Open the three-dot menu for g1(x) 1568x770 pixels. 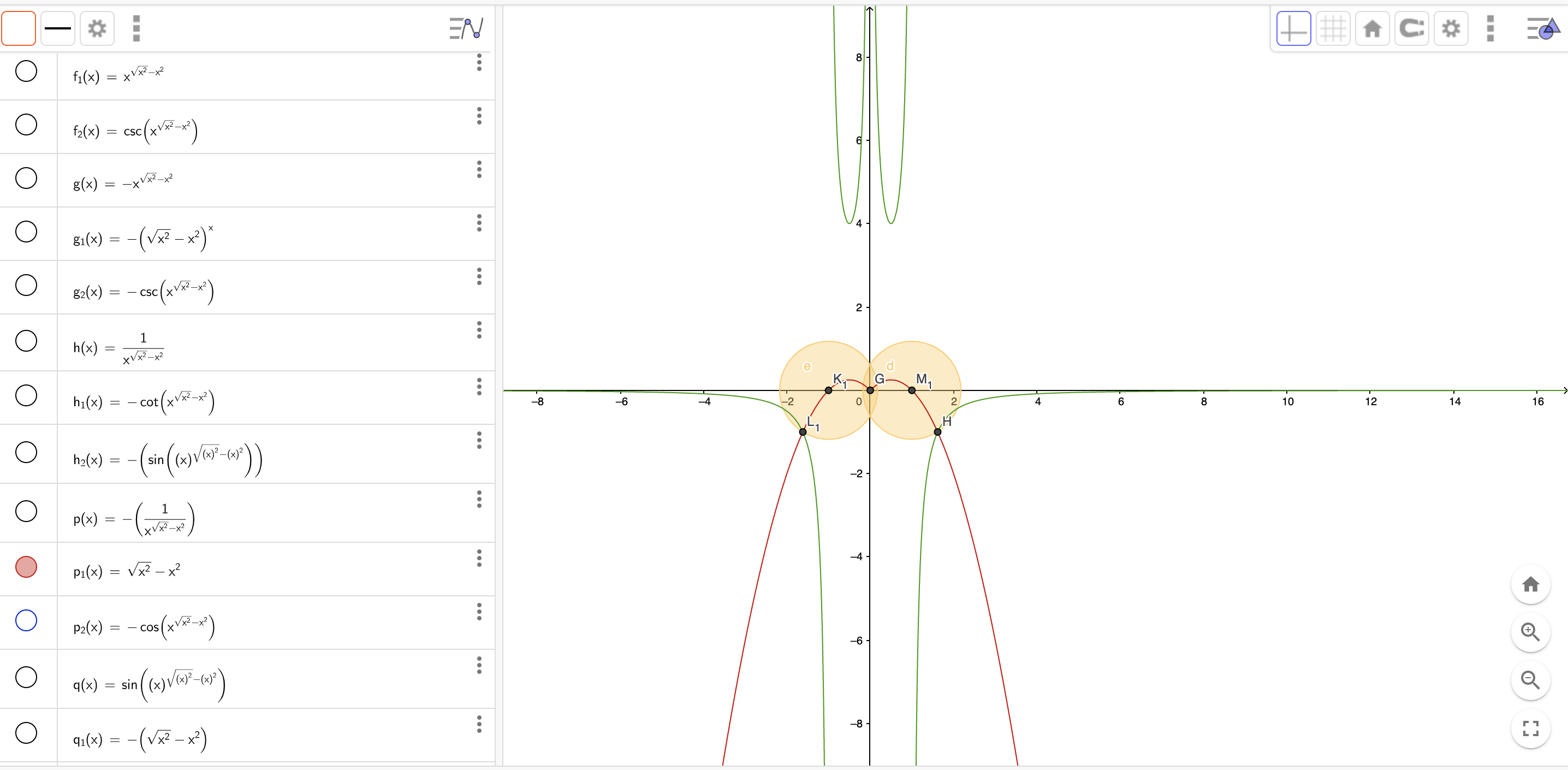click(x=480, y=223)
